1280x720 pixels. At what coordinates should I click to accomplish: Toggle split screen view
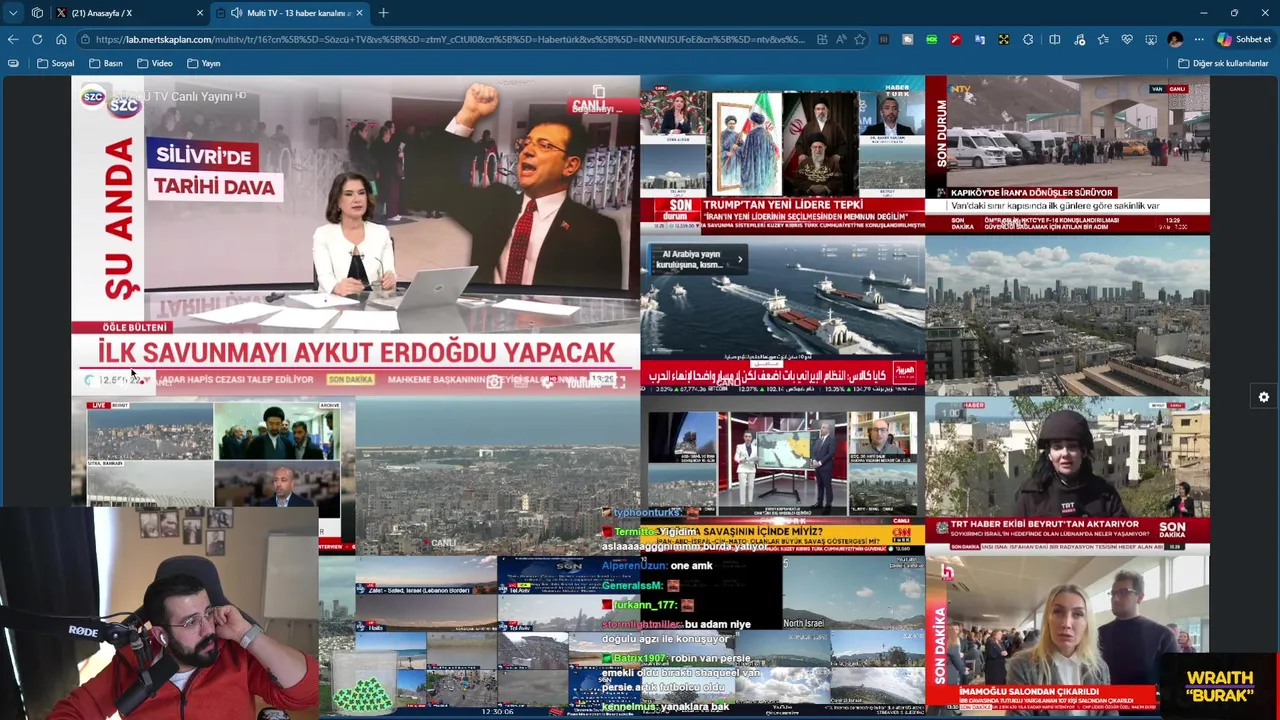[1054, 39]
